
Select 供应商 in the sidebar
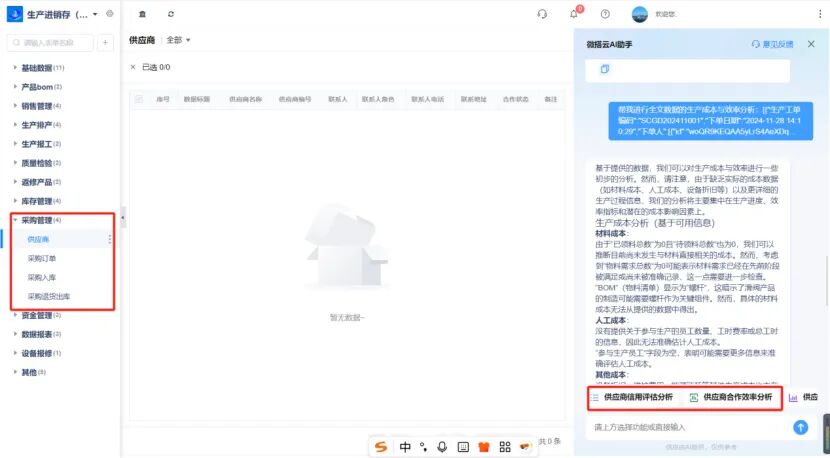[38, 239]
